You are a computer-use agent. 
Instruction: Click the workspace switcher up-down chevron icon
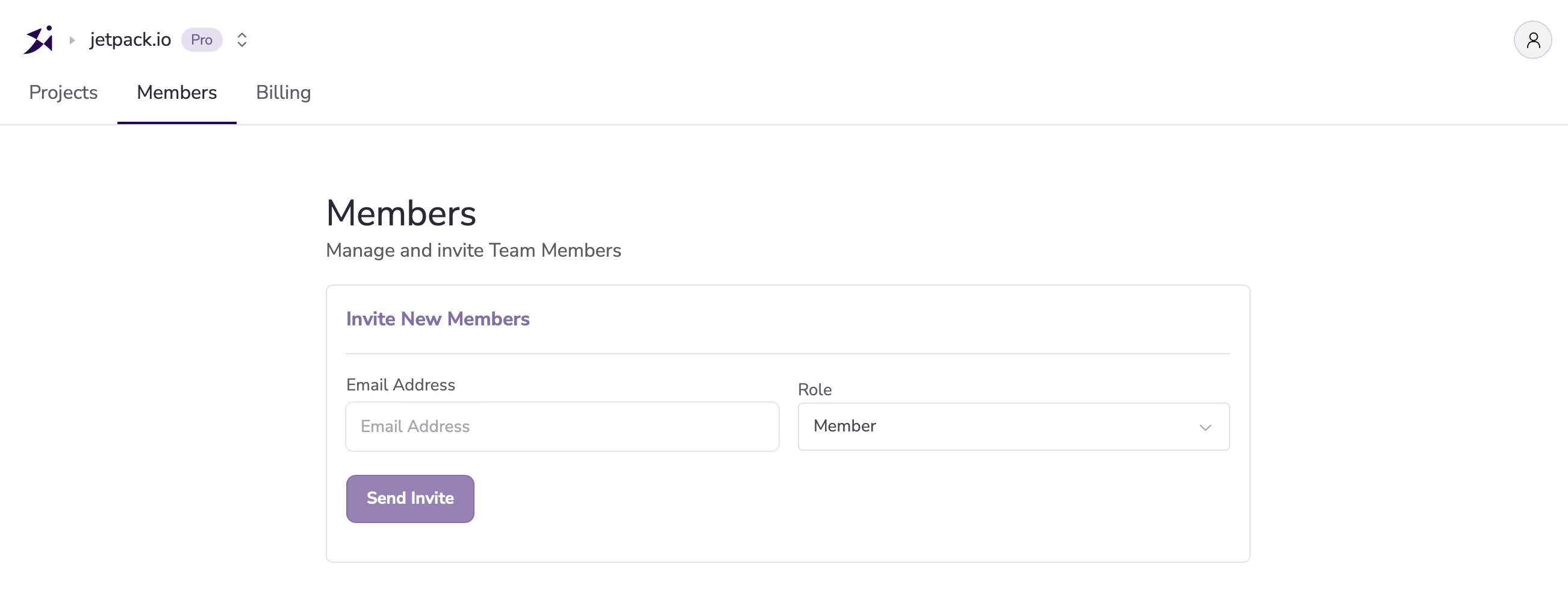tap(241, 39)
